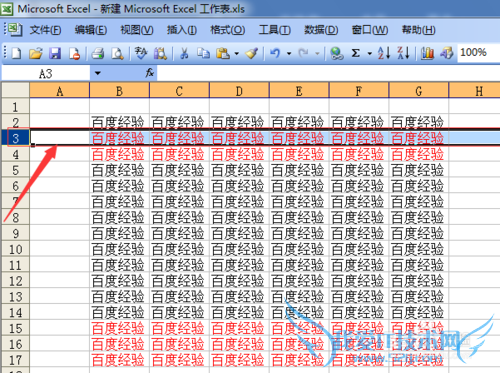Open the Research tool icon
This screenshot has width=500, height=373.
pyautogui.click(x=160, y=53)
